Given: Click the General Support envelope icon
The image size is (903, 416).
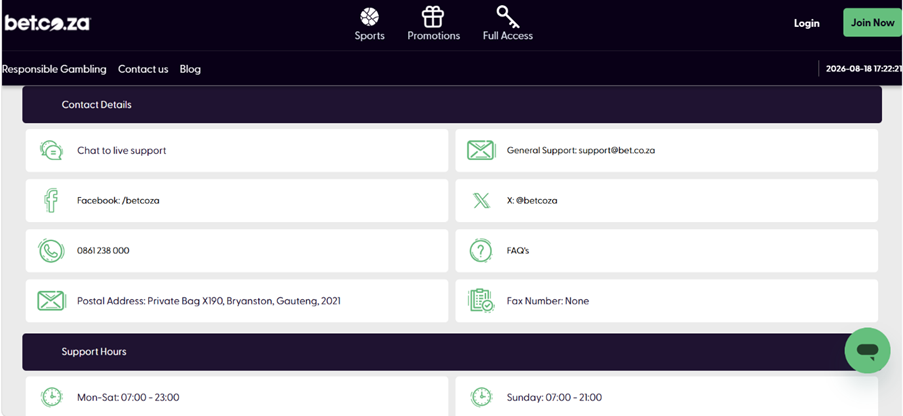Looking at the screenshot, I should click(481, 150).
